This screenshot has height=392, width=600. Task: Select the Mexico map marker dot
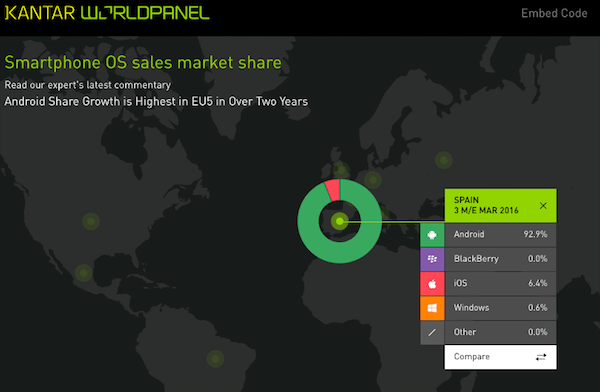point(83,273)
